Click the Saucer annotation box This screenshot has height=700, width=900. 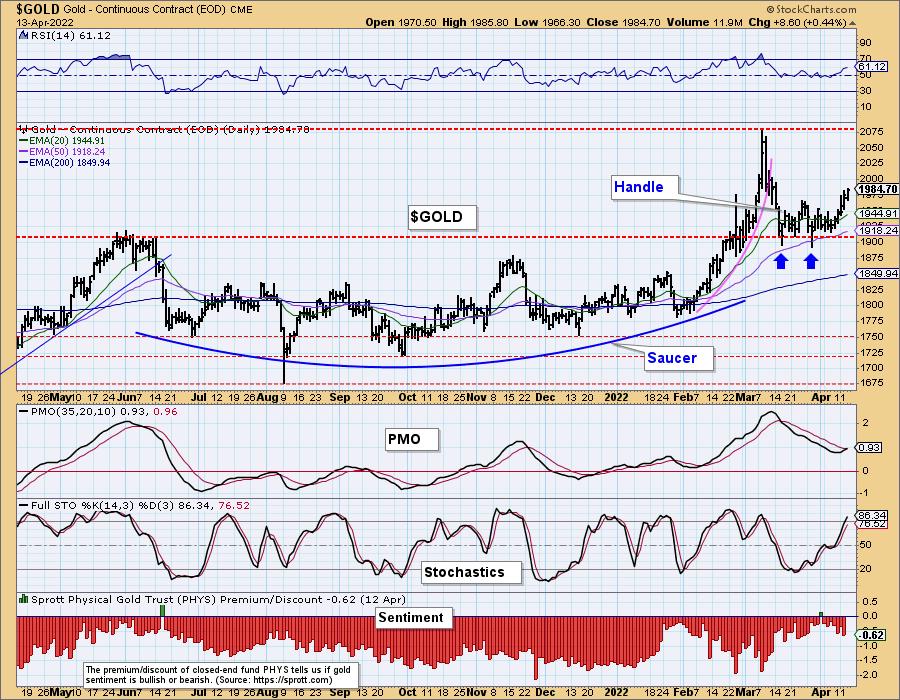[x=678, y=358]
